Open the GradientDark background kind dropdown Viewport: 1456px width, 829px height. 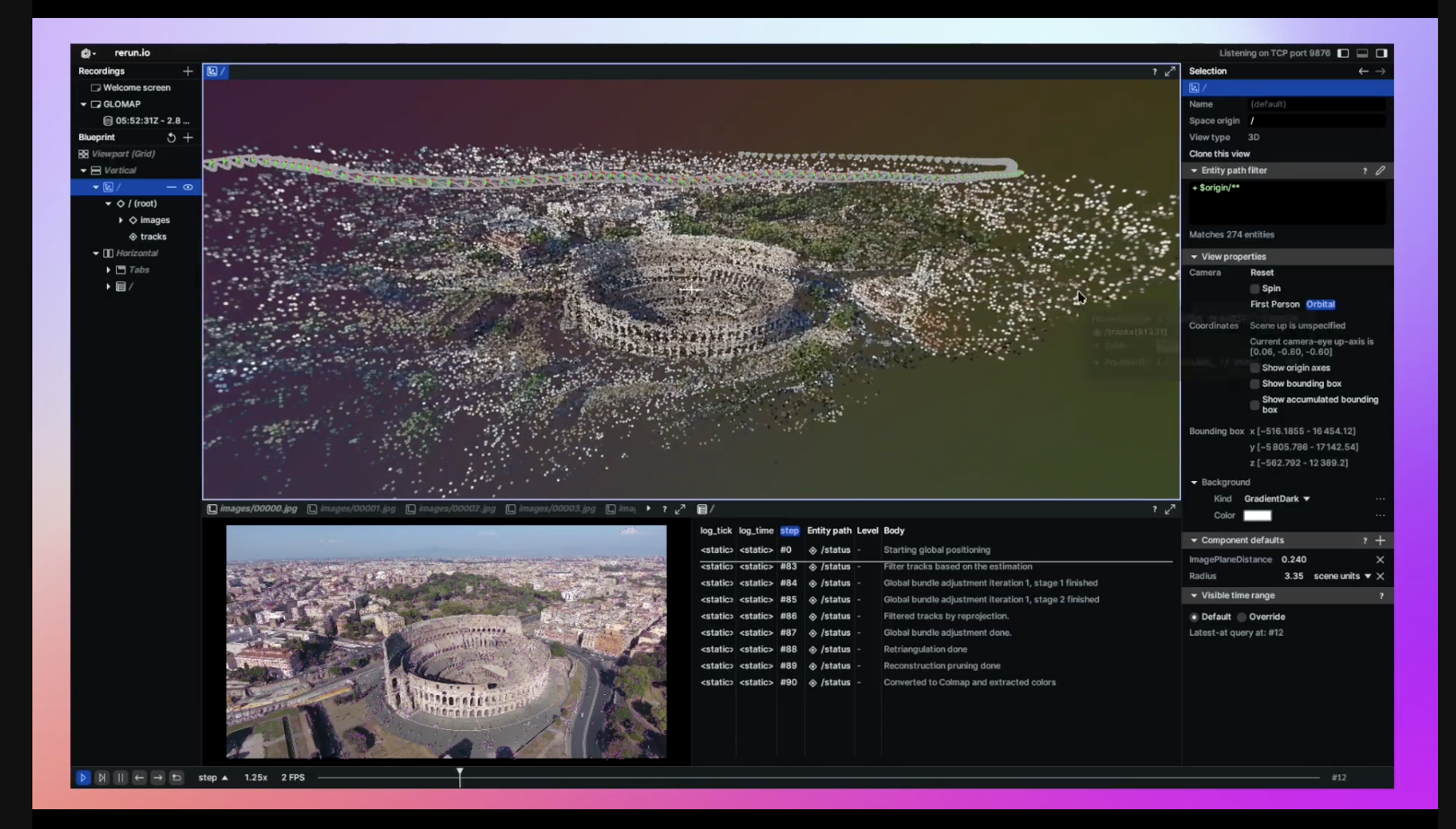click(x=1277, y=499)
